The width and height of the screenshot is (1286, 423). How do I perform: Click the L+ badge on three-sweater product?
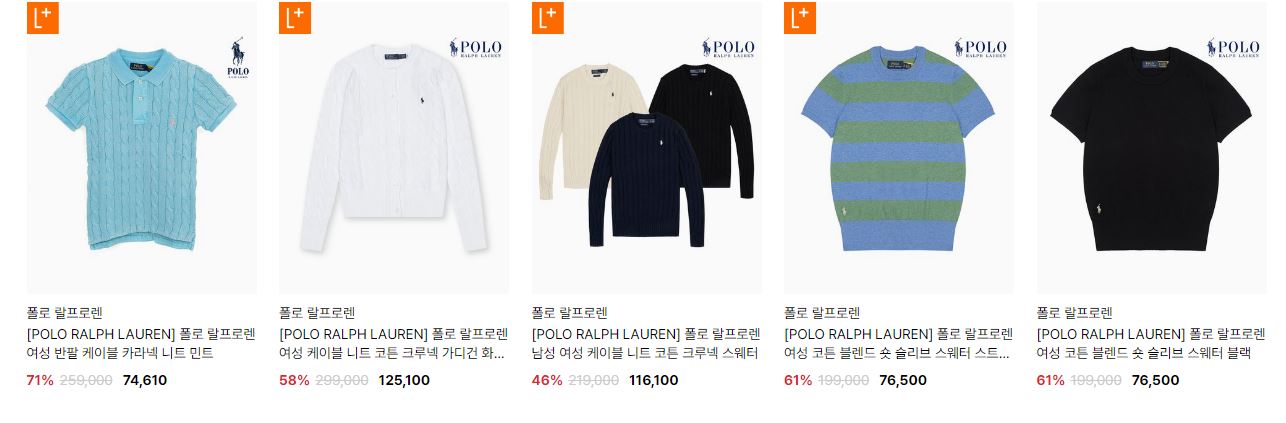point(548,17)
